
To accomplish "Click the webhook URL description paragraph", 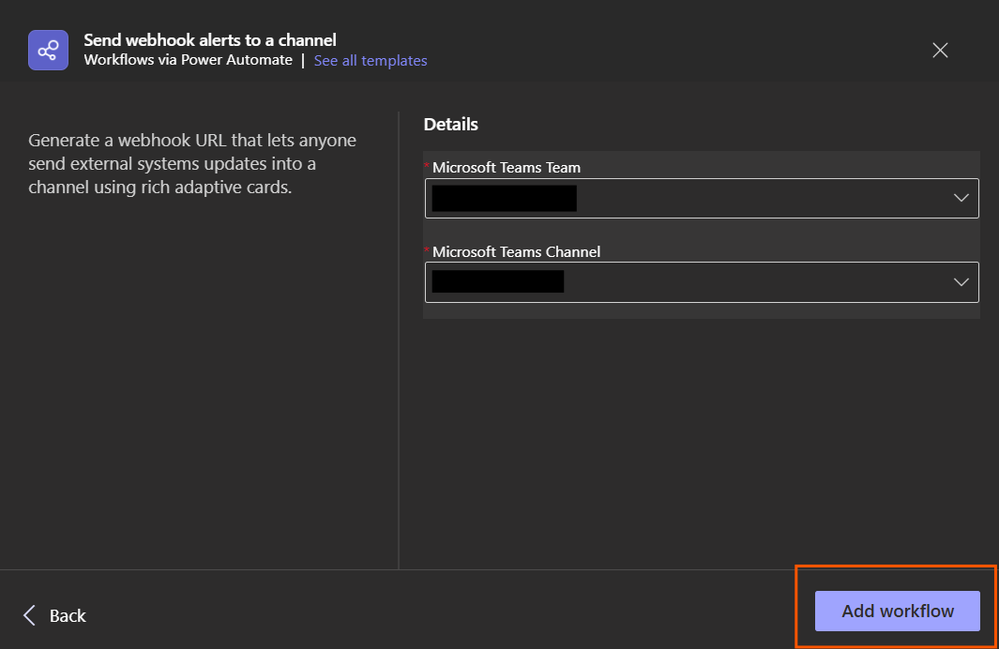I will [192, 164].
